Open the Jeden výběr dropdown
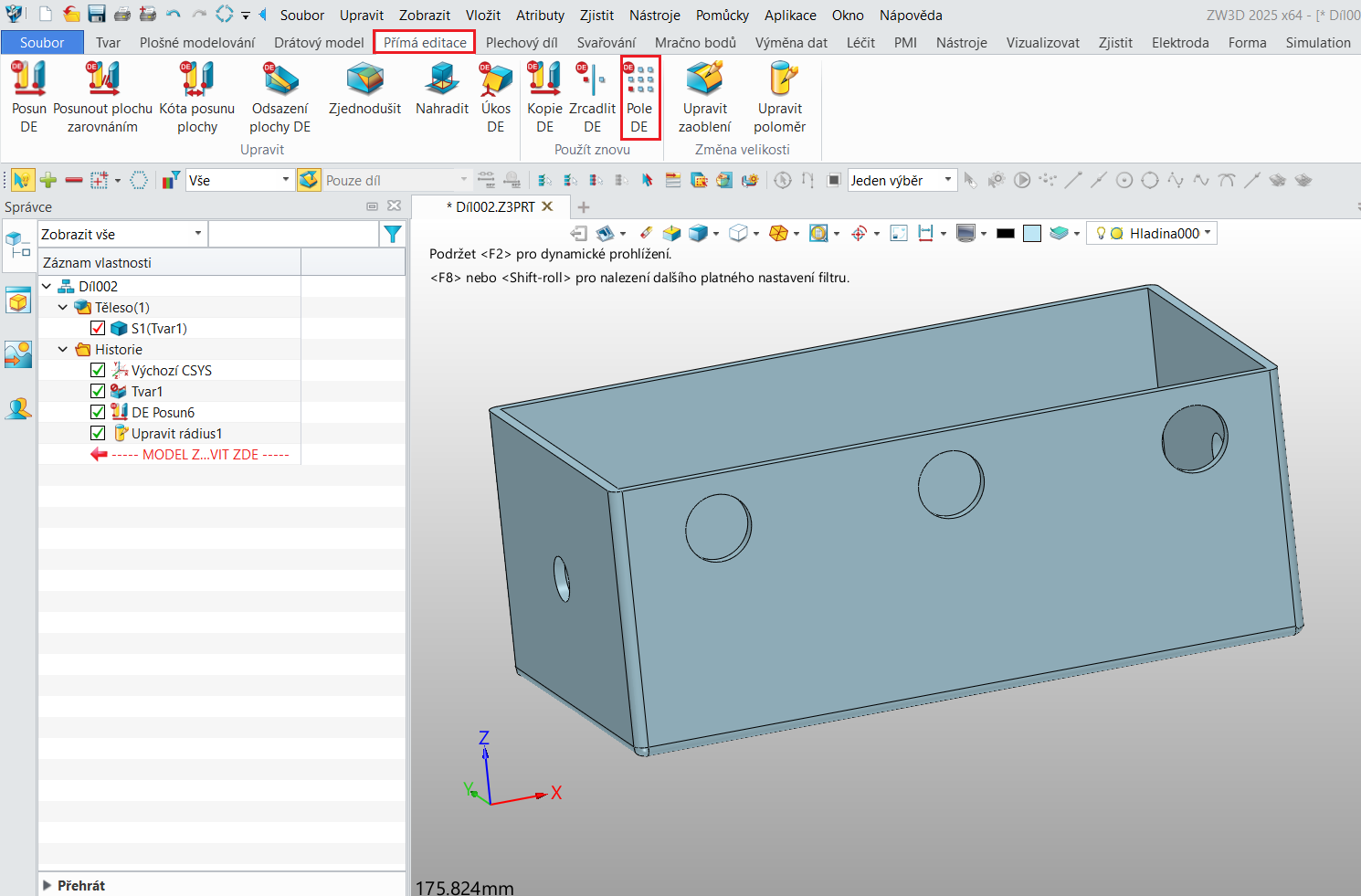The width and height of the screenshot is (1361, 896). 902,180
